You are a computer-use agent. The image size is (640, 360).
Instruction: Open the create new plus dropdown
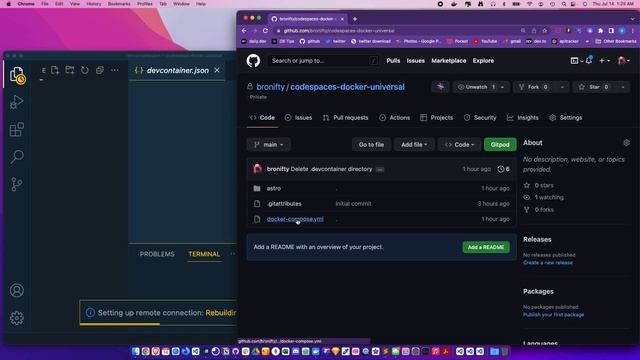click(x=604, y=61)
